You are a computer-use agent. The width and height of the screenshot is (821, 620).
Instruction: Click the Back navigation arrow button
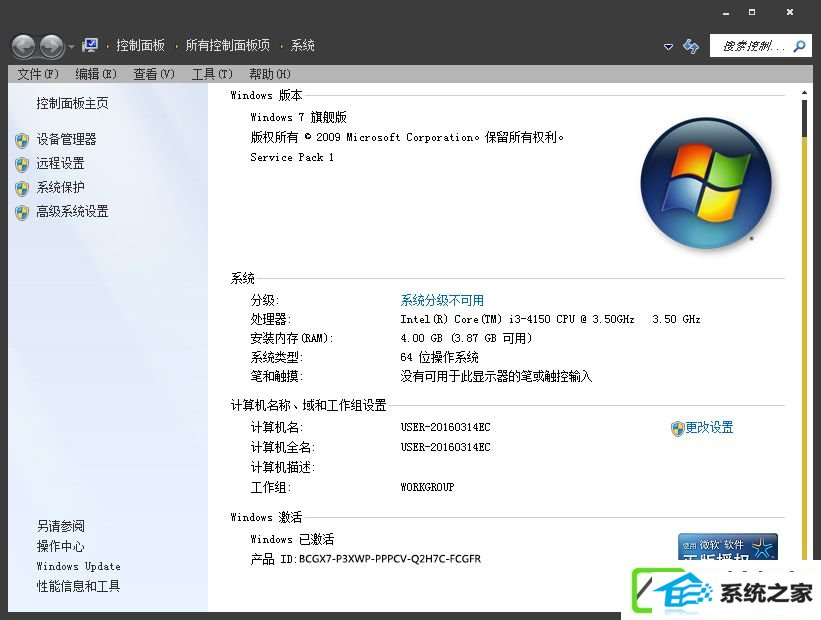point(24,47)
